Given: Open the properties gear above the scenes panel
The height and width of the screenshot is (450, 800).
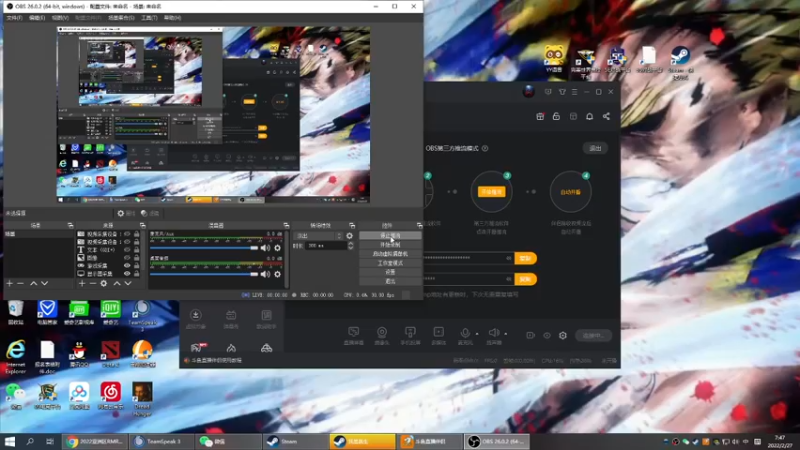Looking at the screenshot, I should pyautogui.click(x=126, y=213).
